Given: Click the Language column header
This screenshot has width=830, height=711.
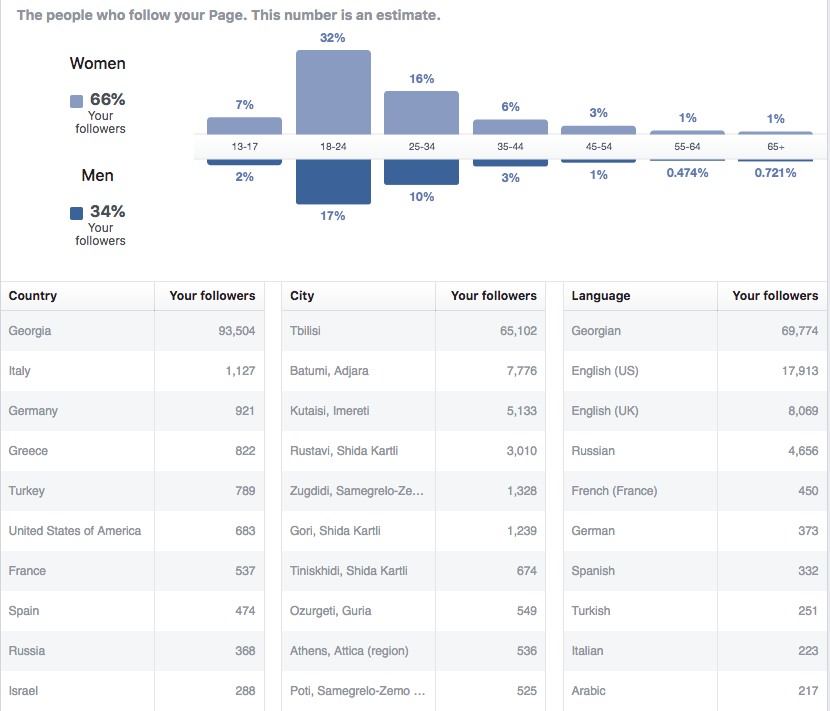Looking at the screenshot, I should (601, 296).
